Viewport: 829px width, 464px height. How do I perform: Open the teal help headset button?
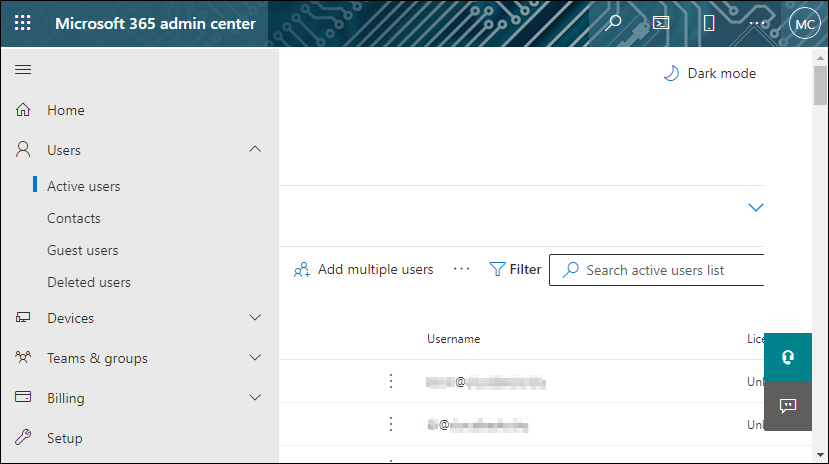pyautogui.click(x=788, y=357)
